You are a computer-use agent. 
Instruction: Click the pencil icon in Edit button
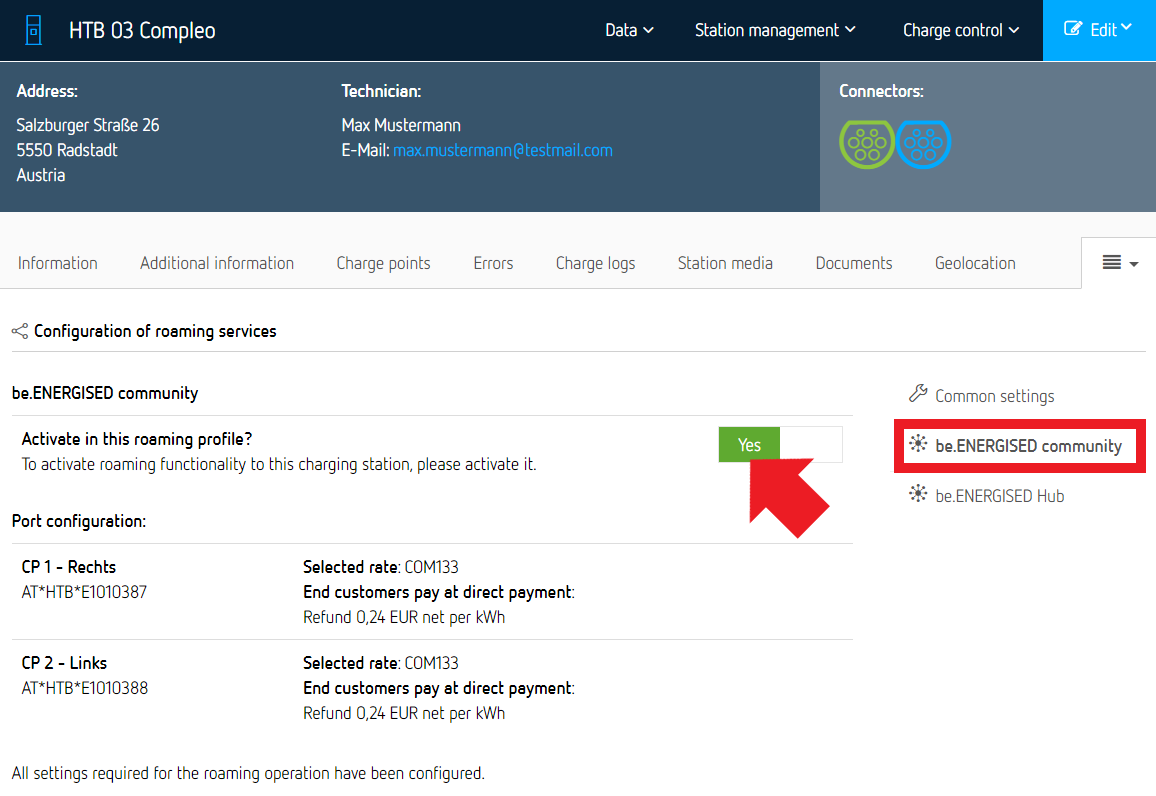pyautogui.click(x=1073, y=30)
